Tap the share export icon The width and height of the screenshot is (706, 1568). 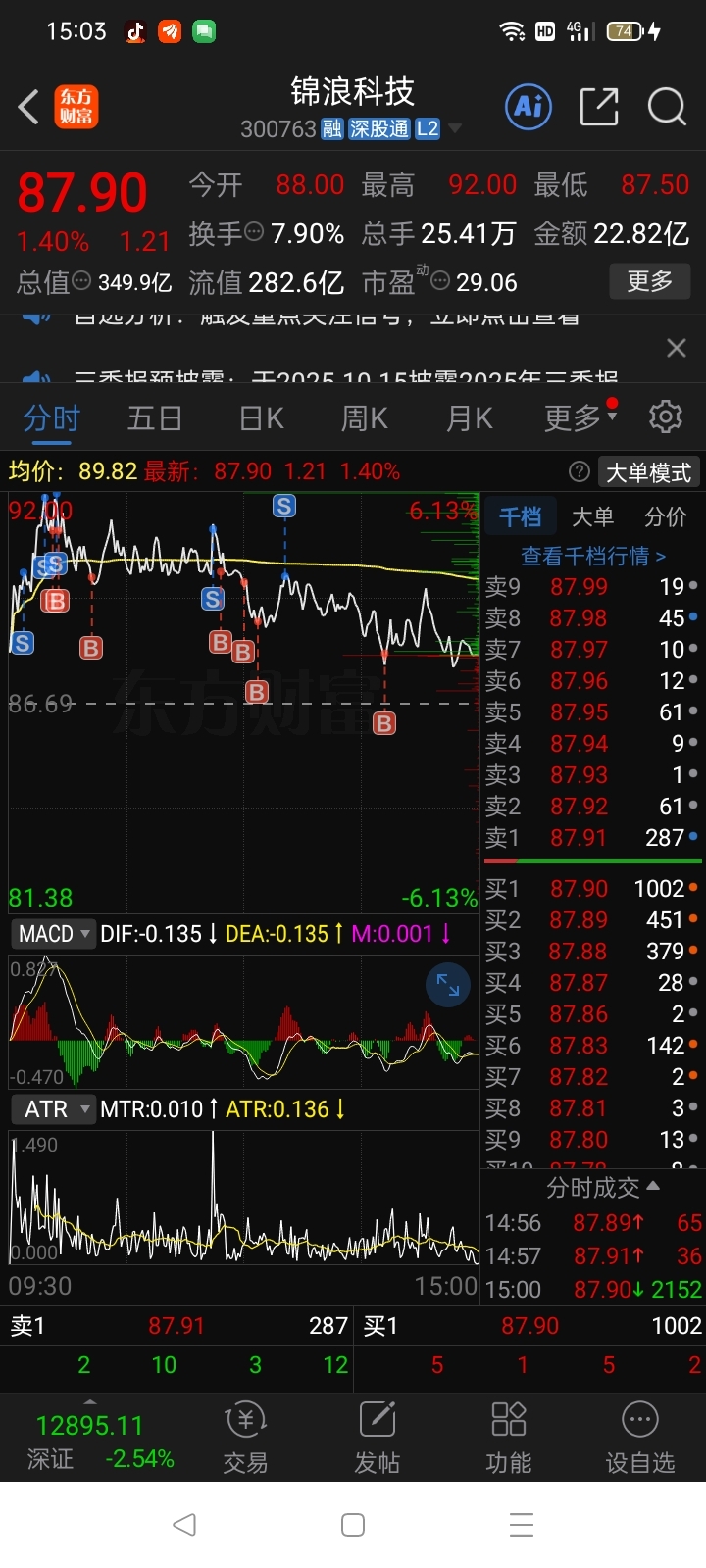coord(599,106)
